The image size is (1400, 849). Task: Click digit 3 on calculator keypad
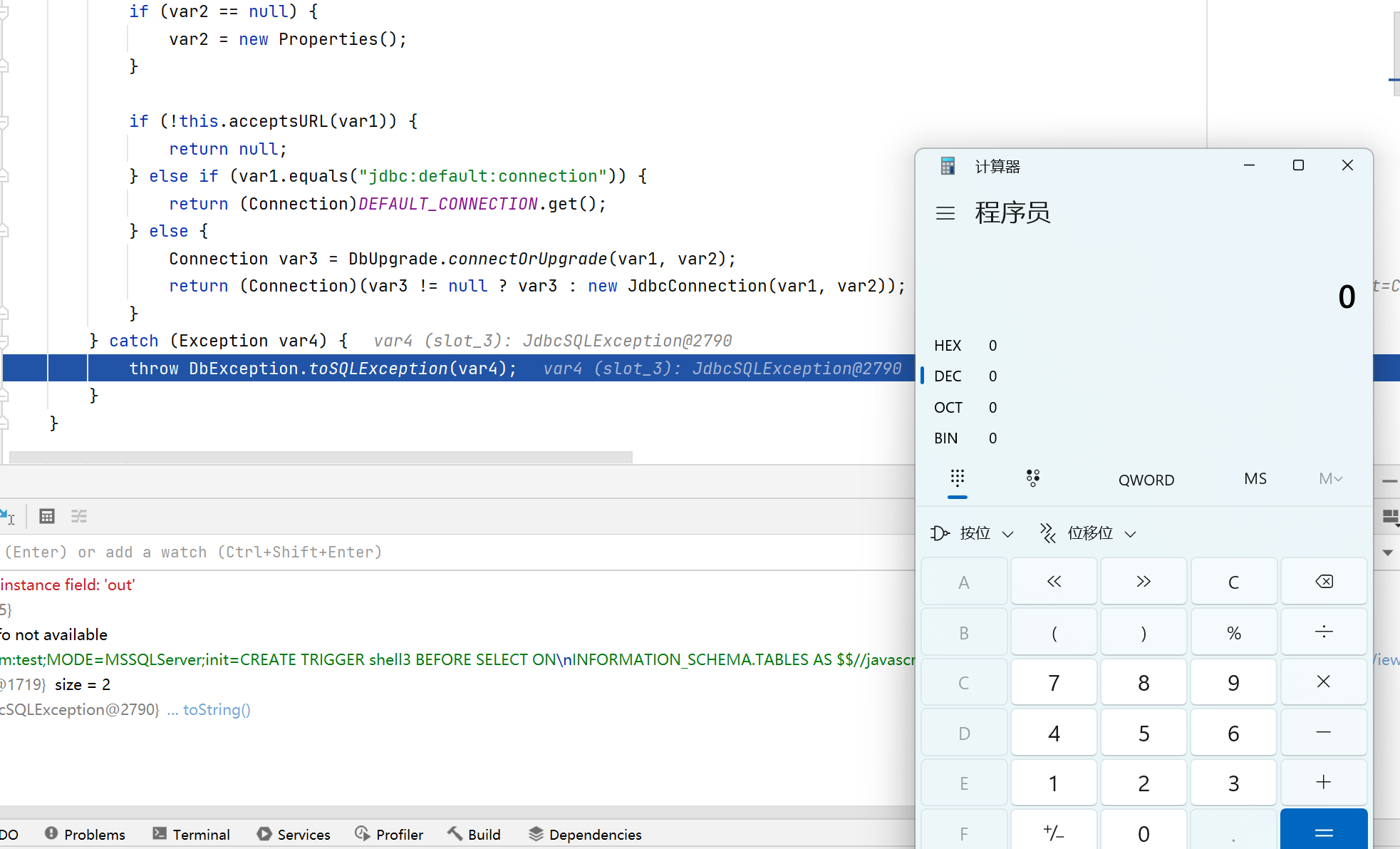click(1233, 783)
